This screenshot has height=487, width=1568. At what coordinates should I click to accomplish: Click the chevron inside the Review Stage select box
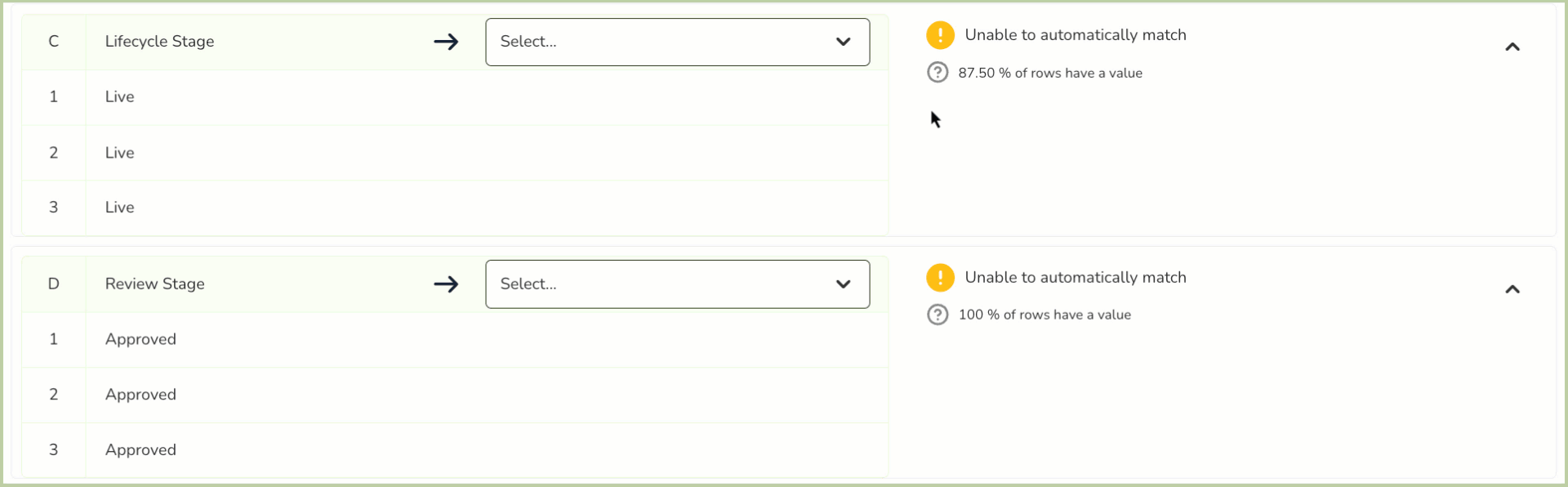[x=843, y=284]
